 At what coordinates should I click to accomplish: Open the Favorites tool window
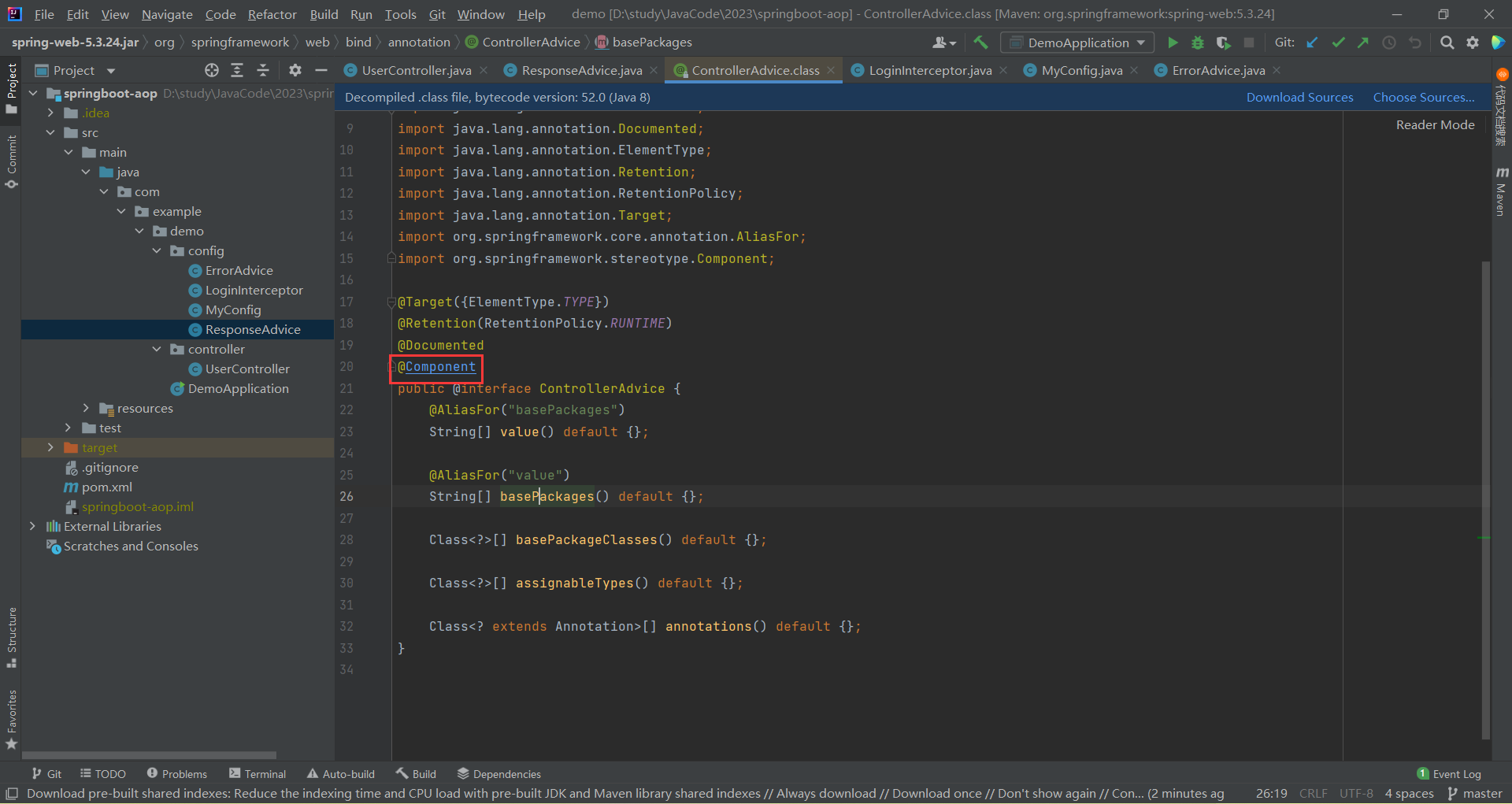click(x=11, y=719)
